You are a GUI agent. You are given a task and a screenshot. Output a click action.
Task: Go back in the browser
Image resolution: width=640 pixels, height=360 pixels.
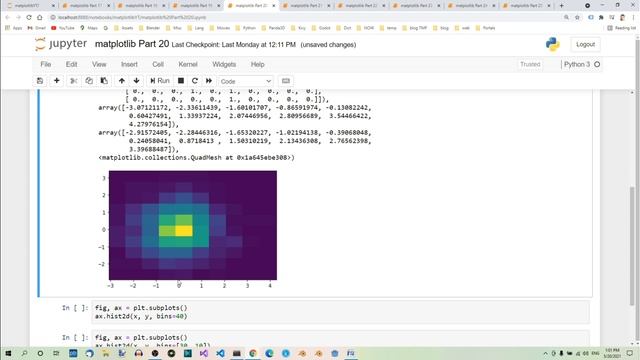[x=7, y=18]
